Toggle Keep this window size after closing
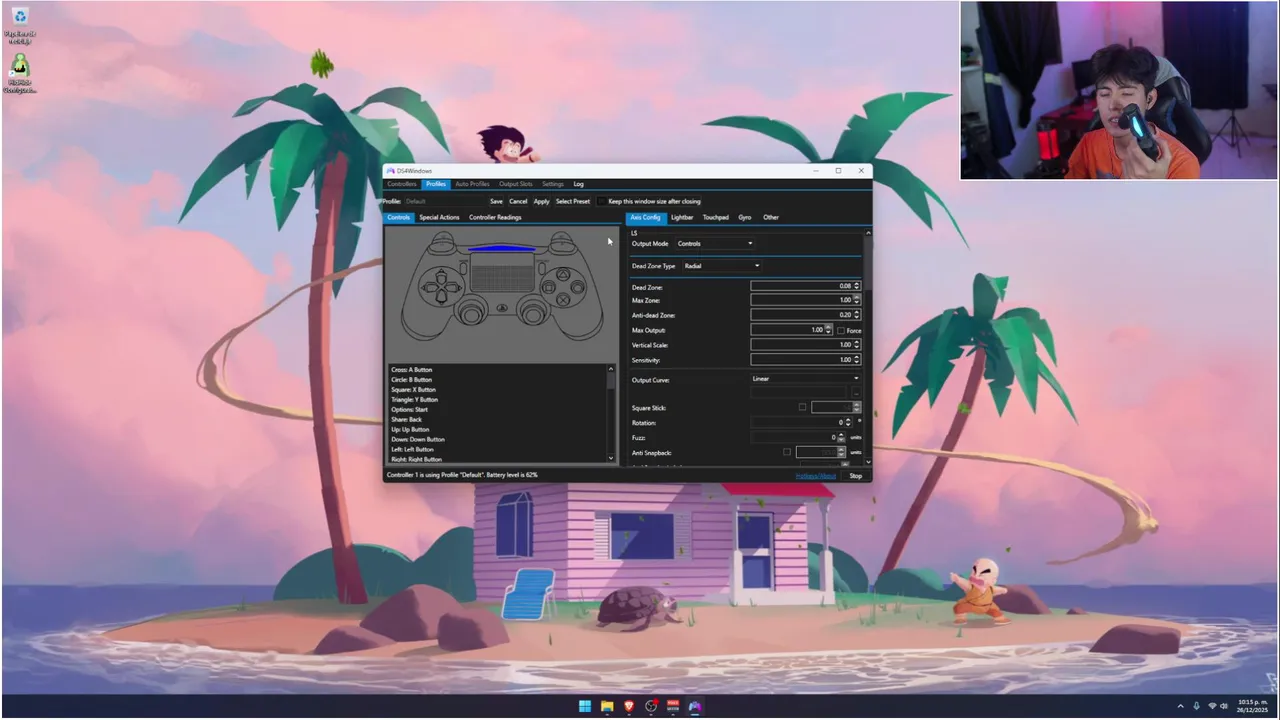This screenshot has height=720, width=1280. tap(601, 201)
